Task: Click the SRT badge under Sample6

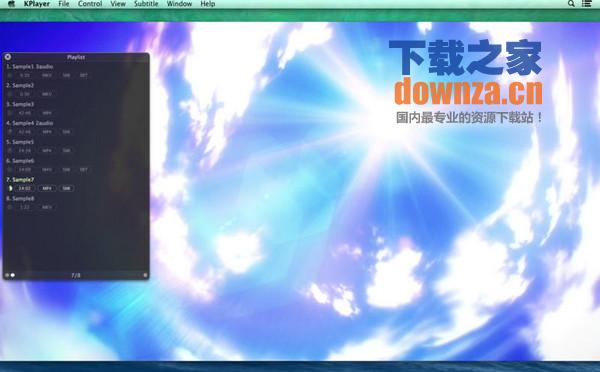Action: [x=84, y=170]
